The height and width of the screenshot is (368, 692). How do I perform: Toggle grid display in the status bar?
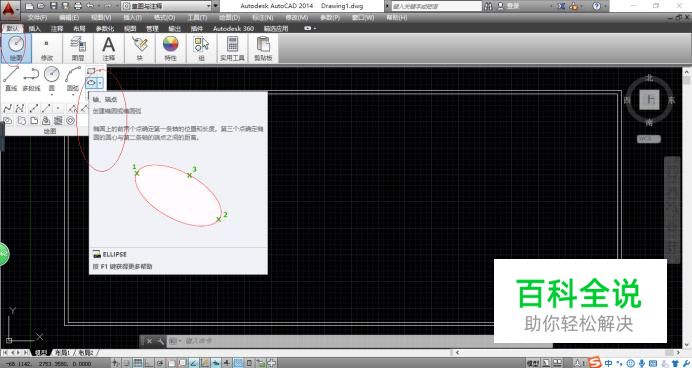coord(138,363)
